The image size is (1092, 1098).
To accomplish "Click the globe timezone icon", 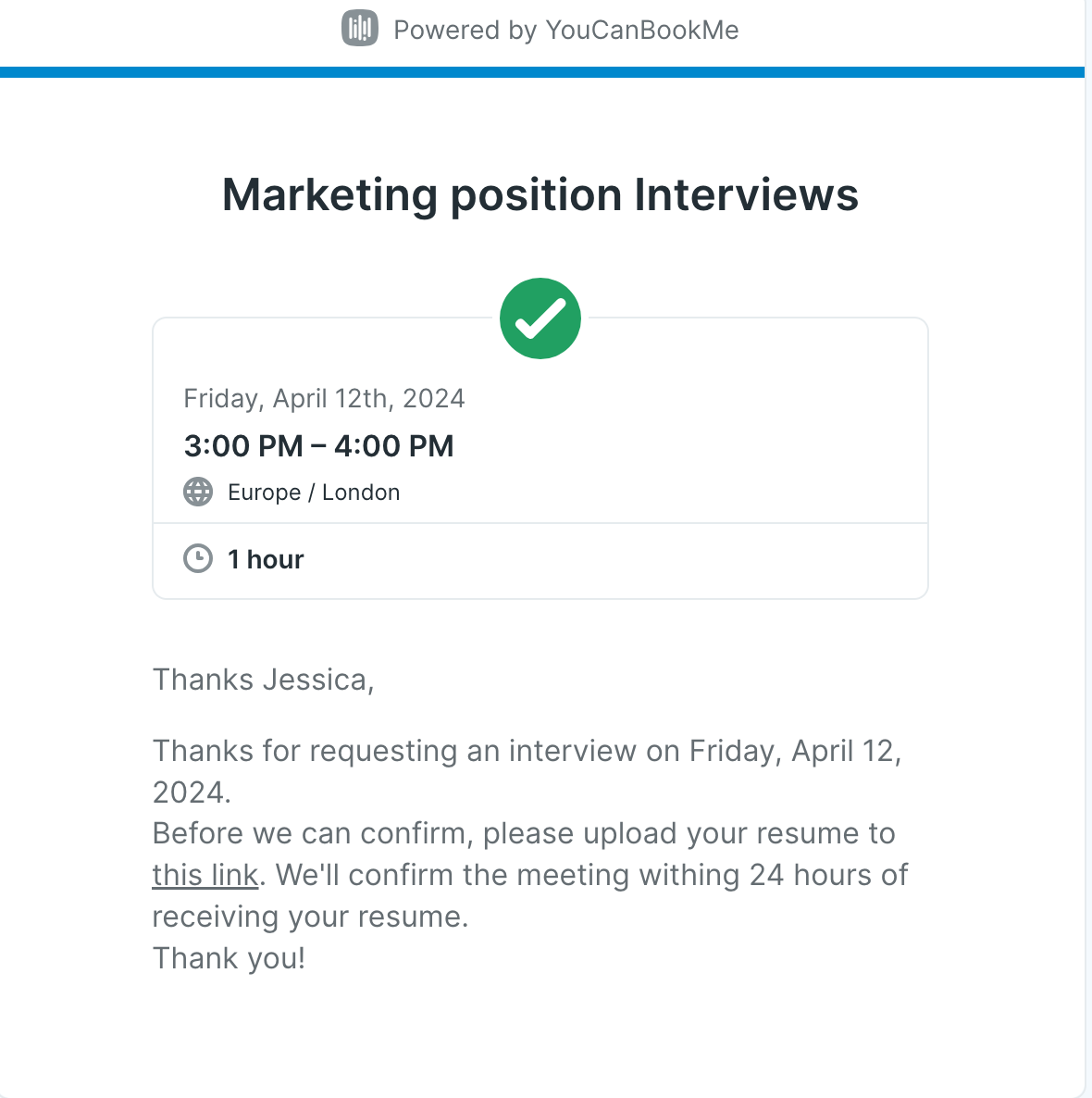I will (x=198, y=492).
